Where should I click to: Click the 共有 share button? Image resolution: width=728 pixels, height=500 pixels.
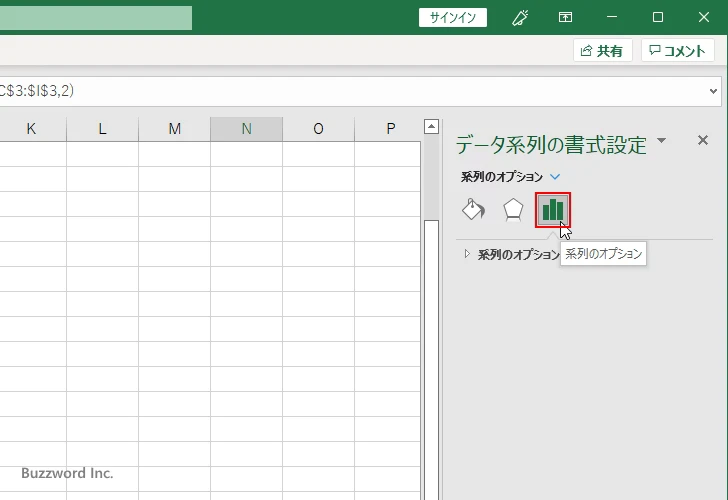(x=603, y=51)
